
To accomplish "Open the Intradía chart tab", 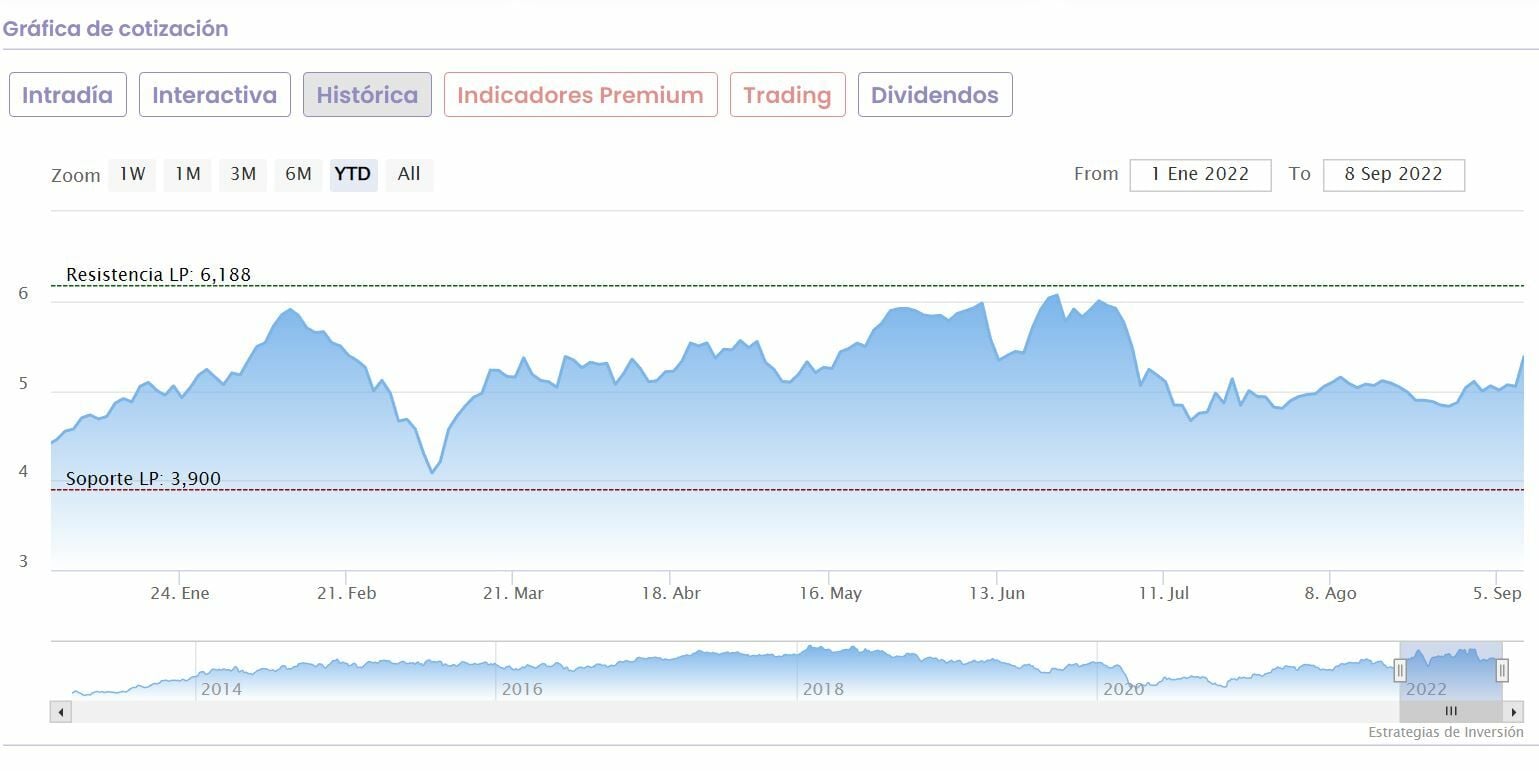I will (x=68, y=95).
